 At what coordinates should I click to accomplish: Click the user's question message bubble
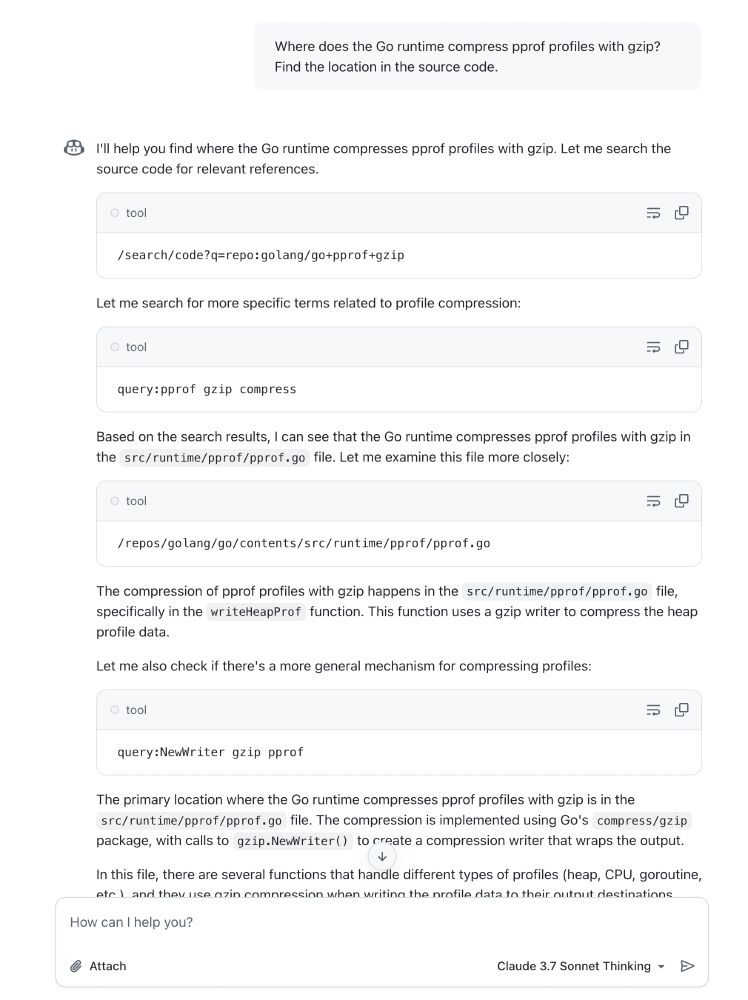click(x=478, y=56)
